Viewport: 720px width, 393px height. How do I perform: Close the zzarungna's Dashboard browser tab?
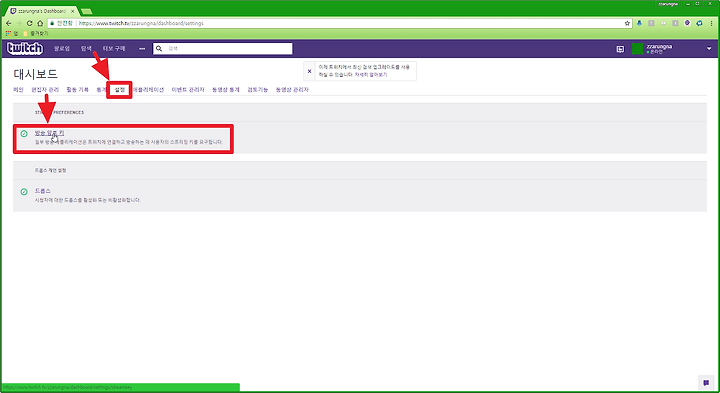[x=73, y=11]
